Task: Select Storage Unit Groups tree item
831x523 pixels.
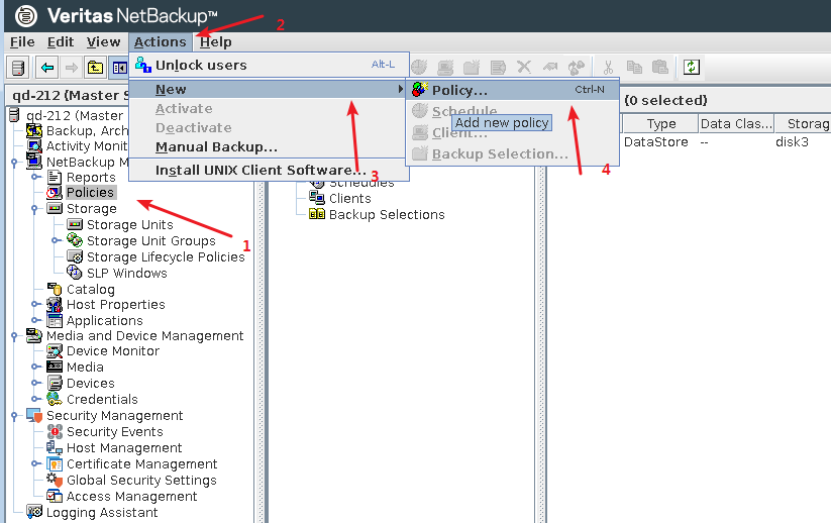Action: (151, 241)
